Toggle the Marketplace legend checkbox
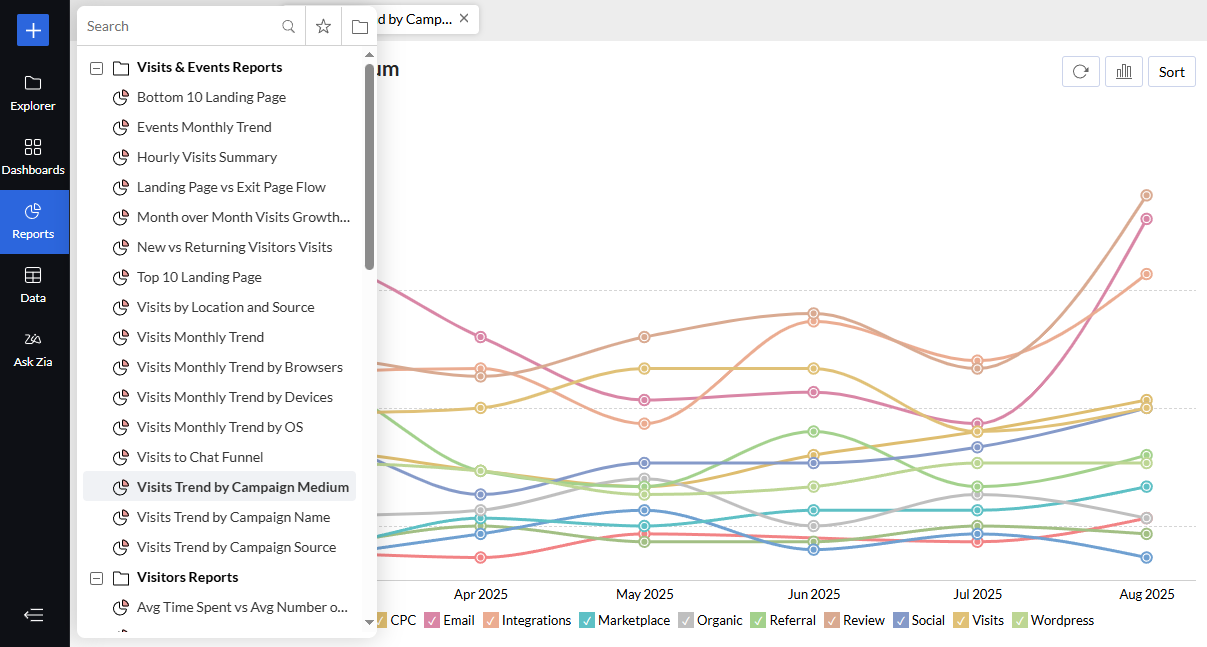Screen dimensions: 1207x647 click(x=587, y=620)
